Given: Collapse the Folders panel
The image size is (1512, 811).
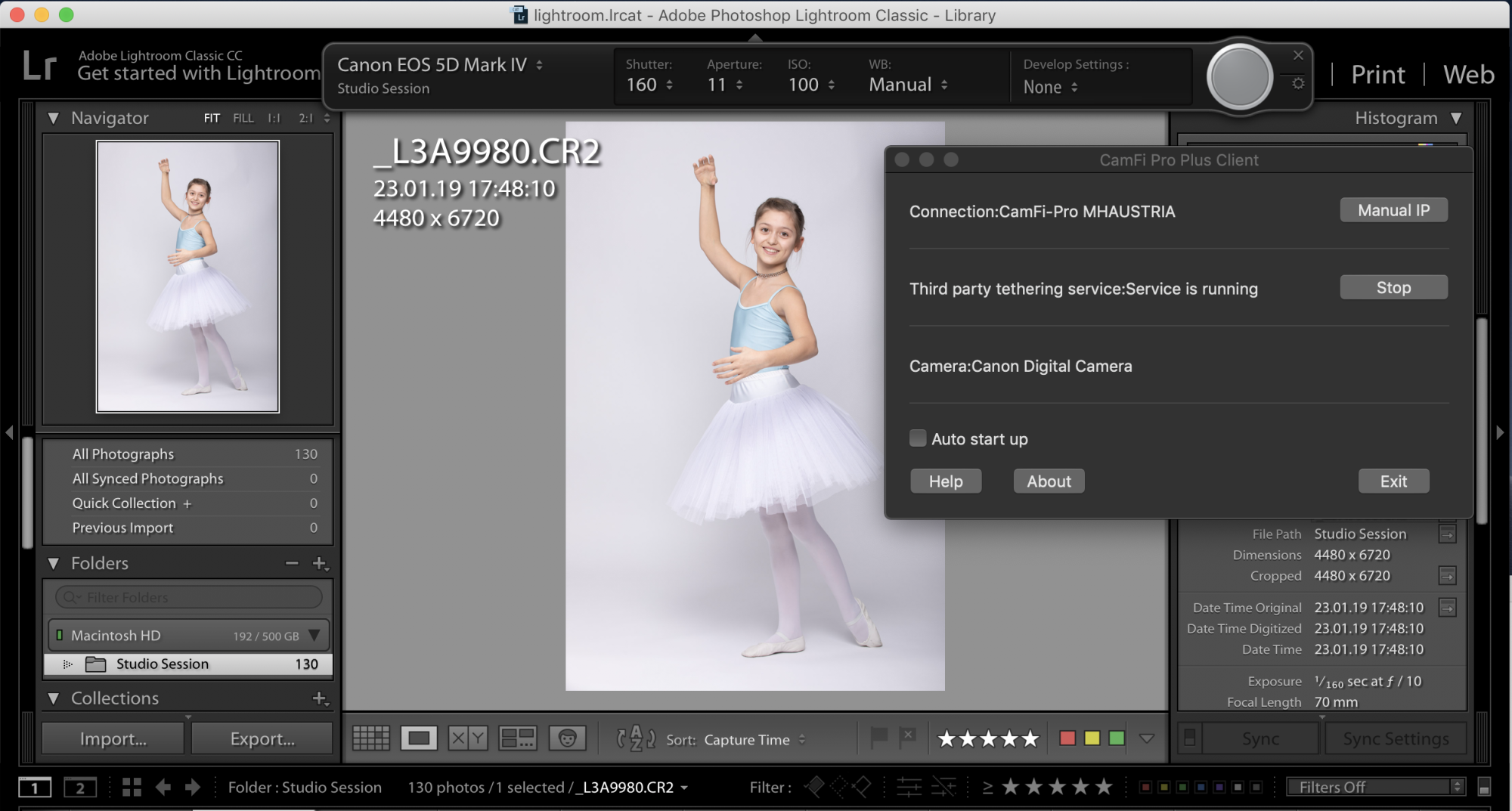Looking at the screenshot, I should [x=54, y=563].
